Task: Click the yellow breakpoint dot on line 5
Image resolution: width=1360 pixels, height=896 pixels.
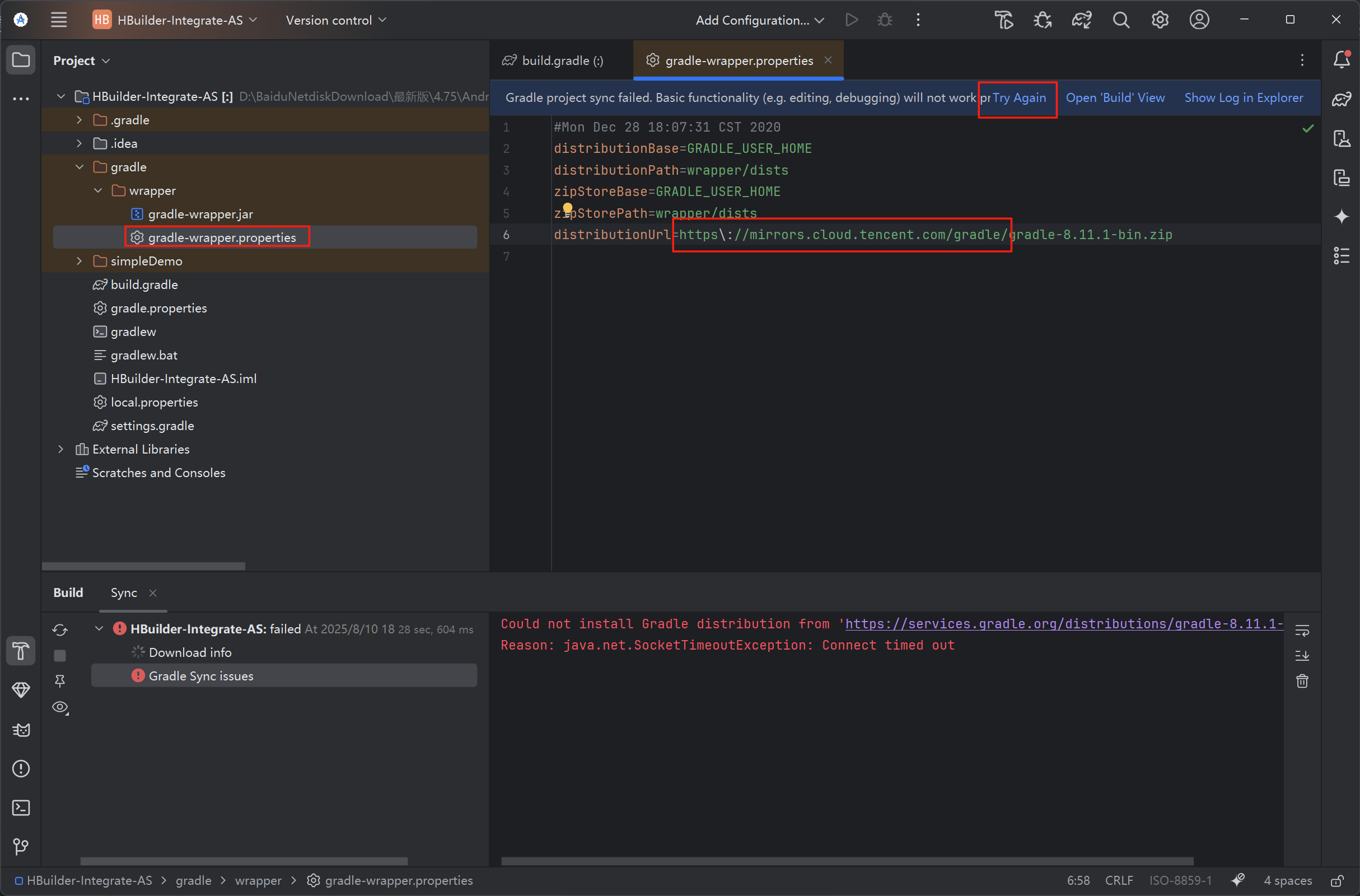Action: 567,208
